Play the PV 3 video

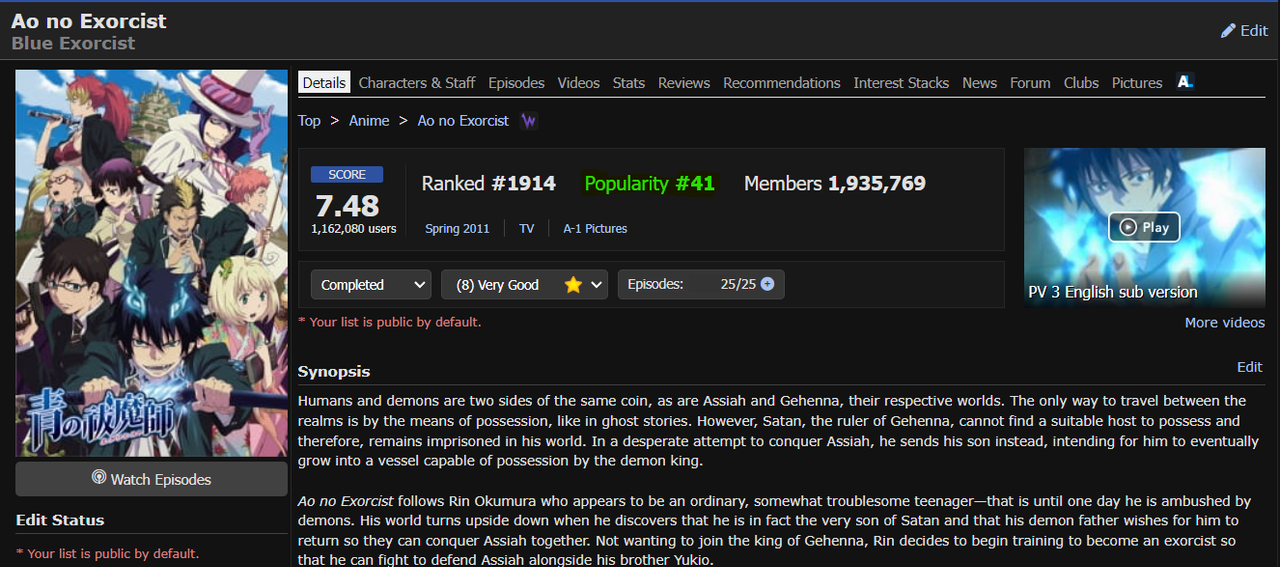pyautogui.click(x=1144, y=227)
